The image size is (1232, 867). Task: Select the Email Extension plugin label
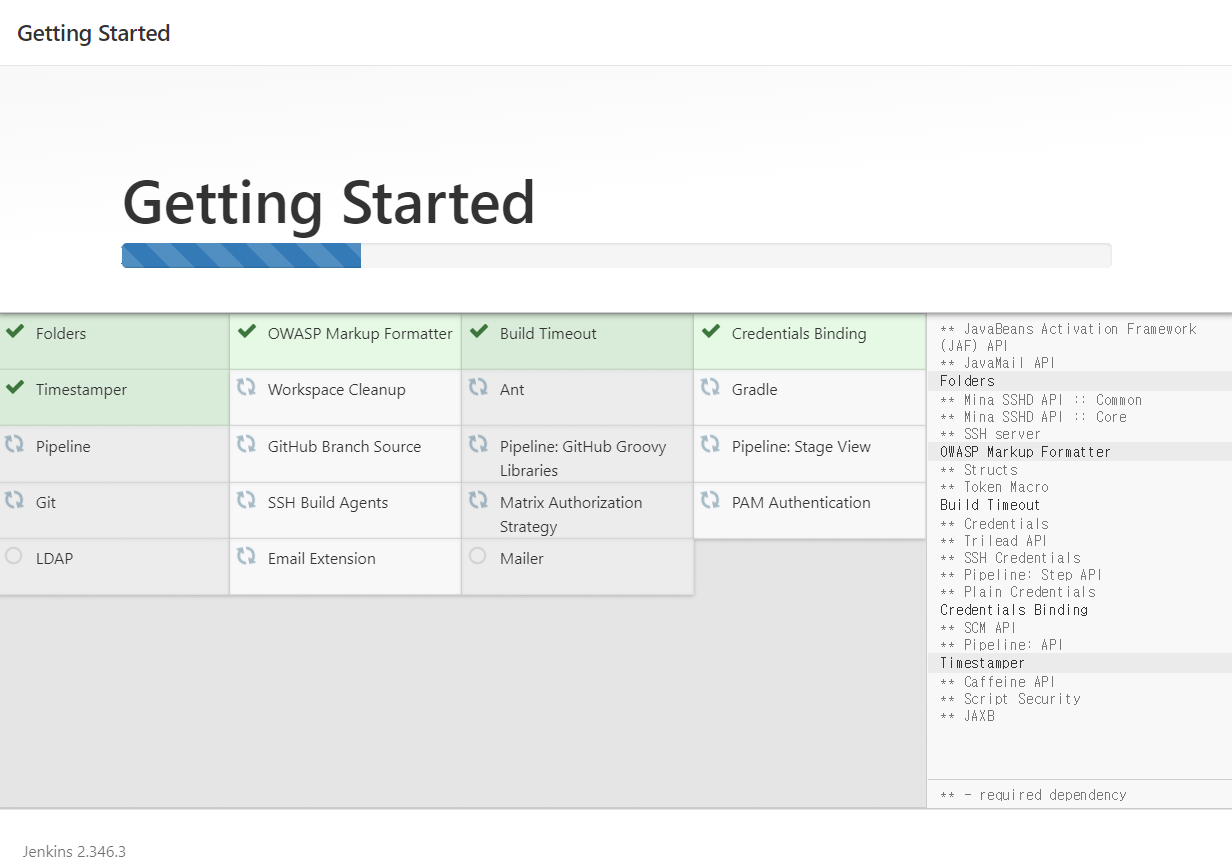point(322,559)
